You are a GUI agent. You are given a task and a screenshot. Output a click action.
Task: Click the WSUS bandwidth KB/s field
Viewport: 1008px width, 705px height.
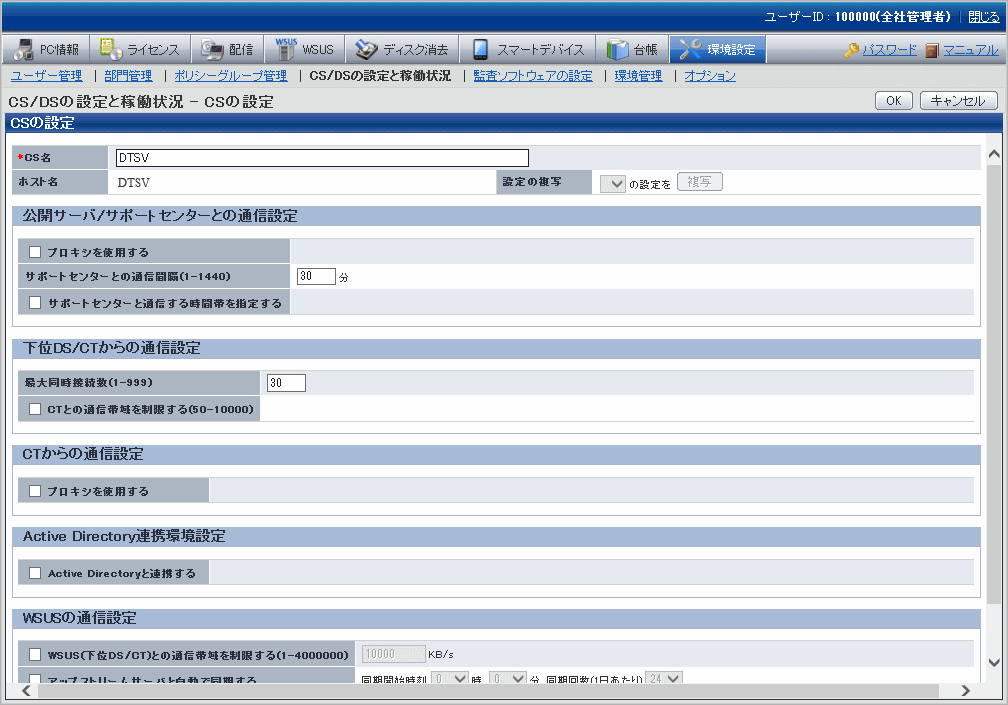pos(393,654)
